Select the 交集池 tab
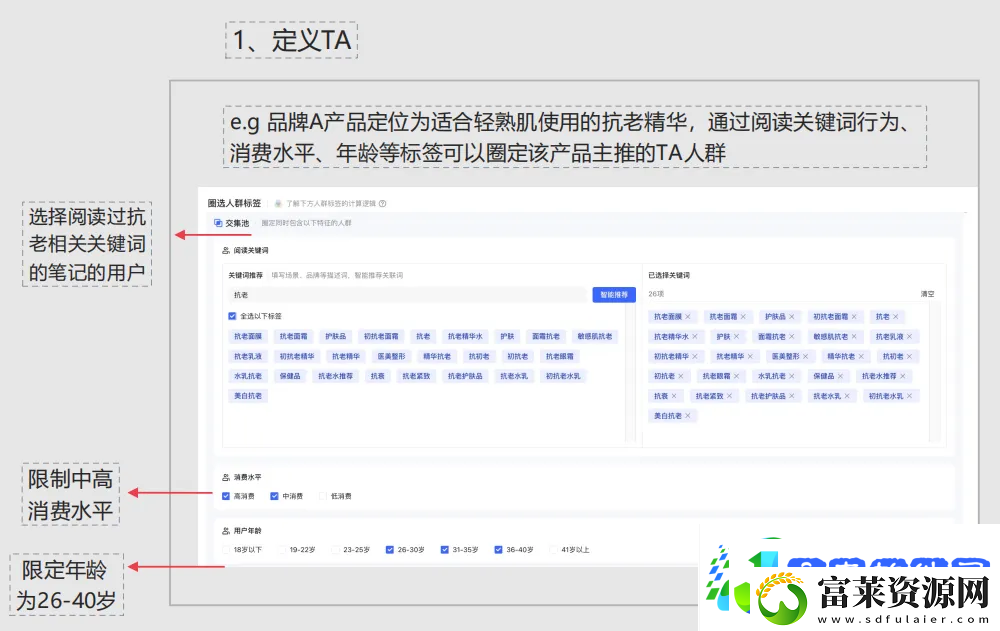This screenshot has width=1000, height=631. pos(232,223)
